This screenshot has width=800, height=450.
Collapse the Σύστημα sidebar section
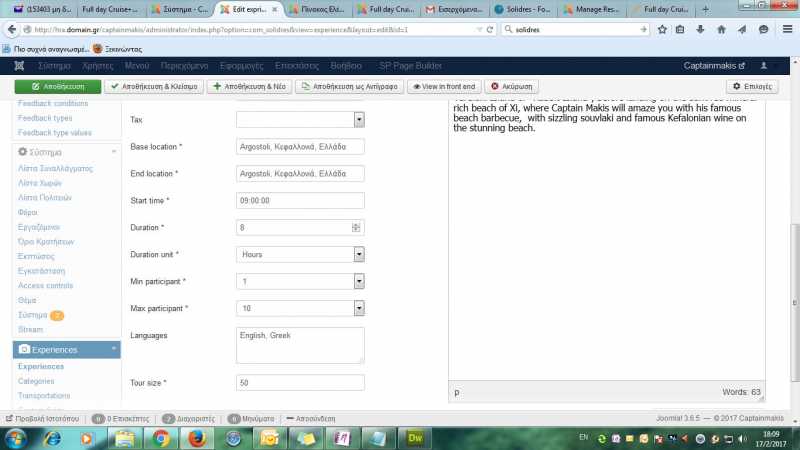click(x=112, y=152)
